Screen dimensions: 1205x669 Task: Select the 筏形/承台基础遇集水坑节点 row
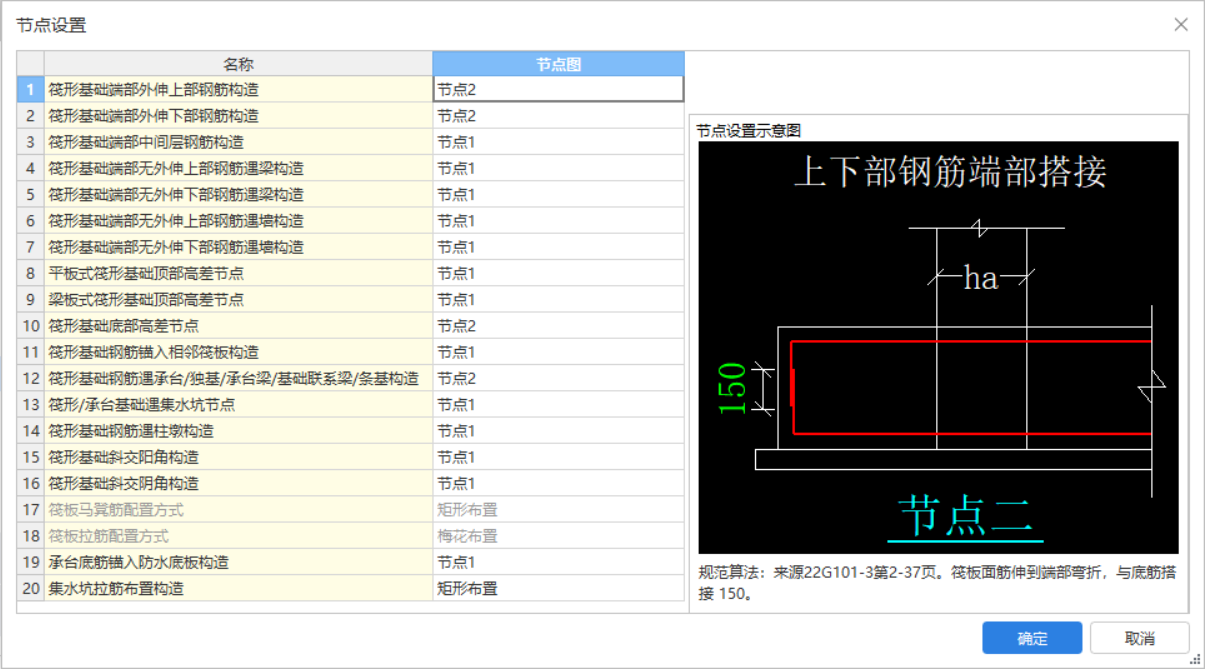point(238,405)
